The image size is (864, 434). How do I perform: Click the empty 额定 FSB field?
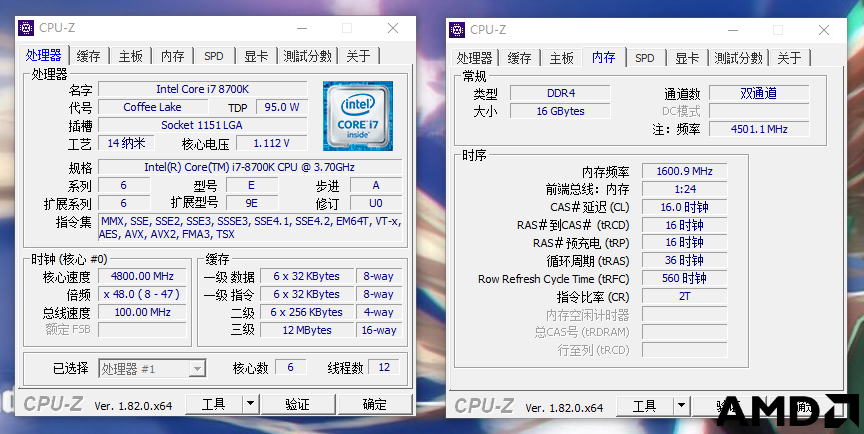click(142, 329)
